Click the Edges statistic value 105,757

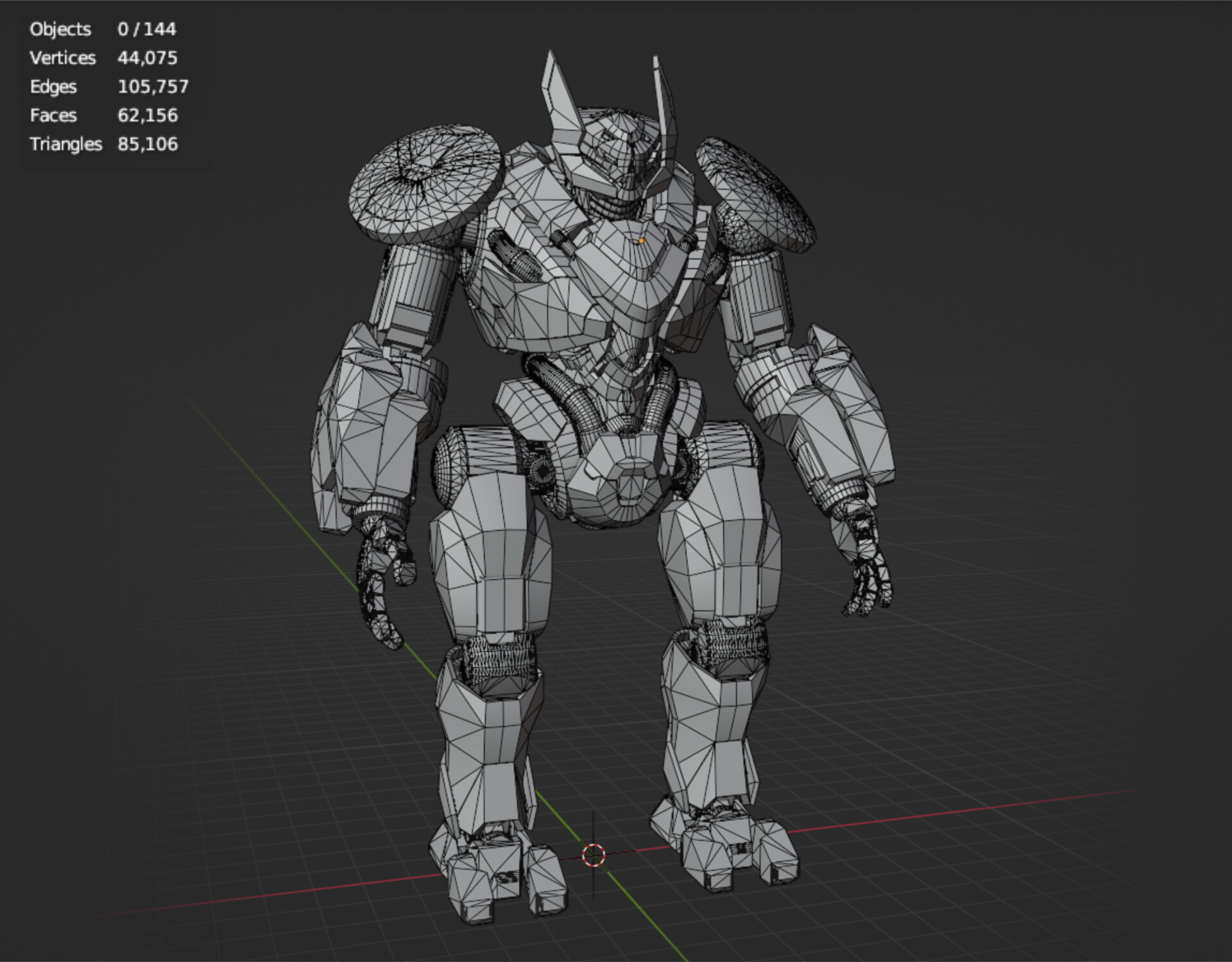[x=152, y=87]
